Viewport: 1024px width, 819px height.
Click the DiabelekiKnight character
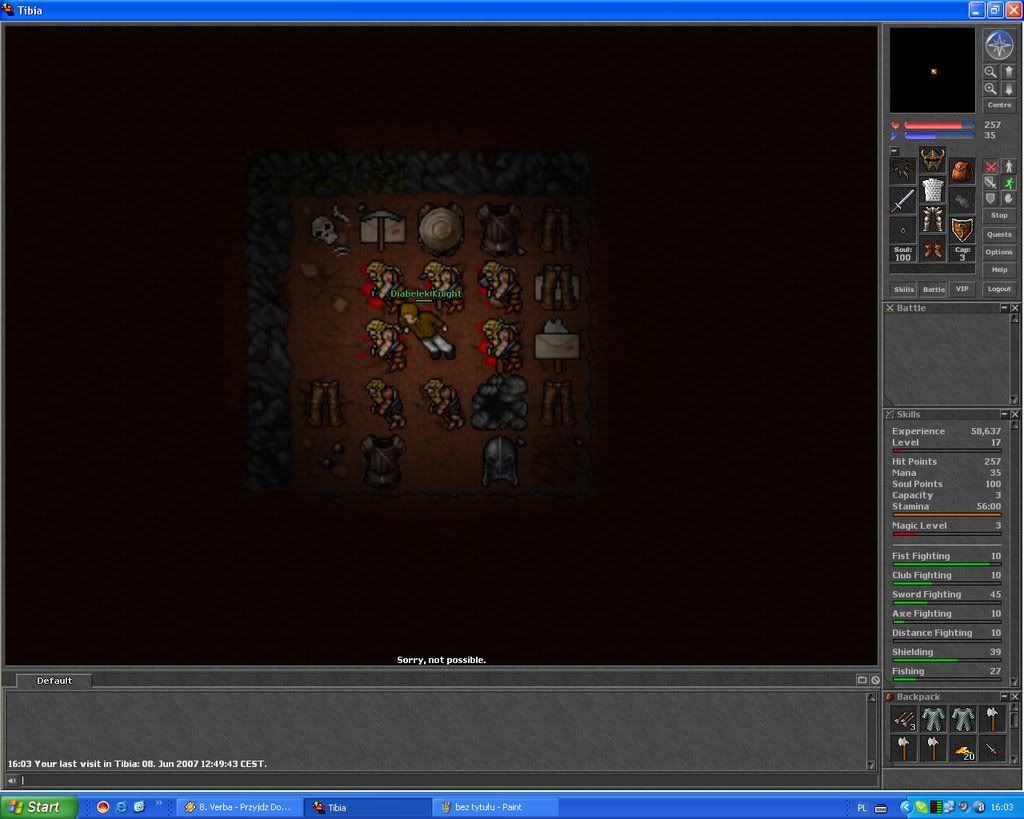[x=426, y=330]
